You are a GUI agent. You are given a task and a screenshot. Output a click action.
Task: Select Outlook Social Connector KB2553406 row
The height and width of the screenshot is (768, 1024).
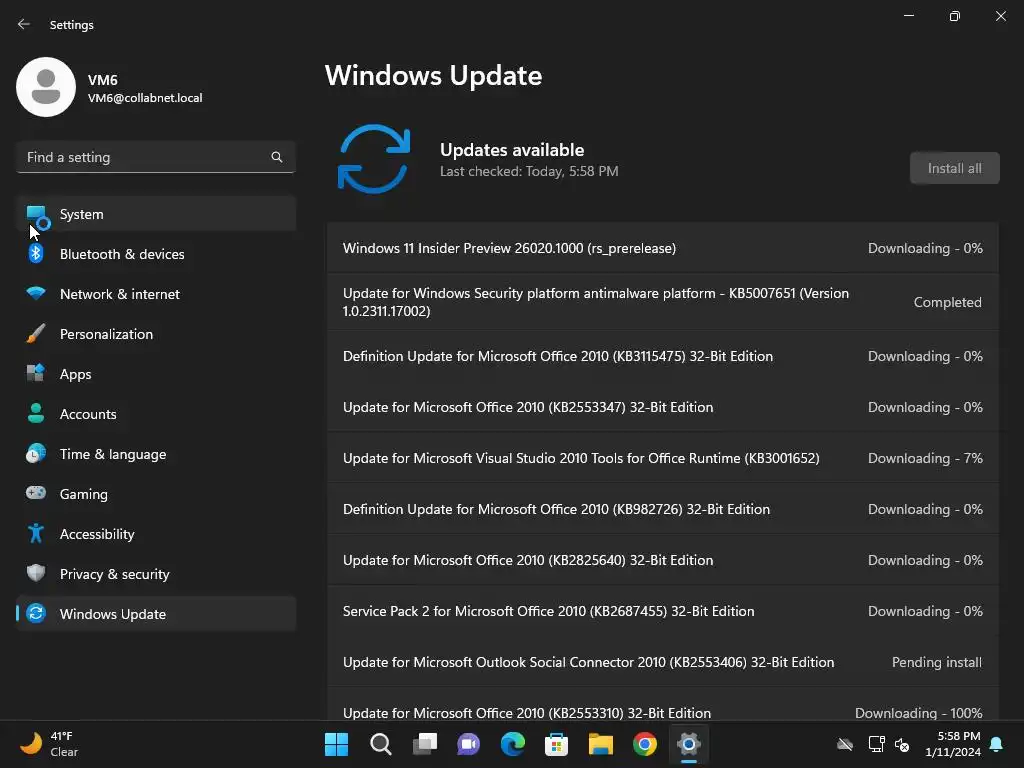click(x=663, y=662)
